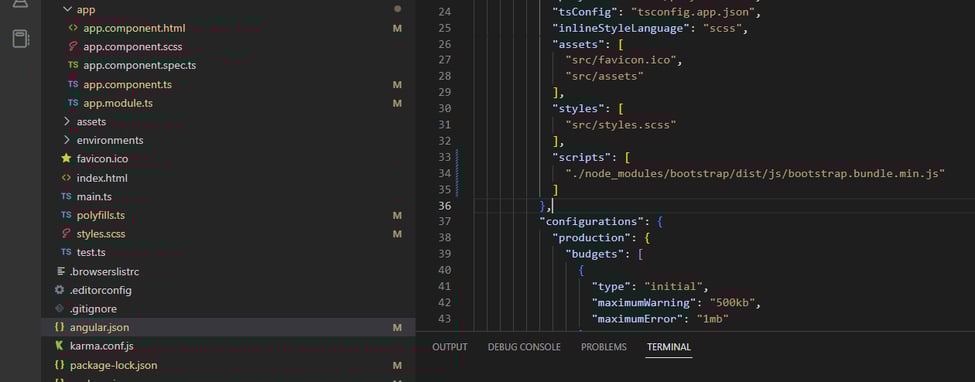Open .editorconfig file

point(101,290)
